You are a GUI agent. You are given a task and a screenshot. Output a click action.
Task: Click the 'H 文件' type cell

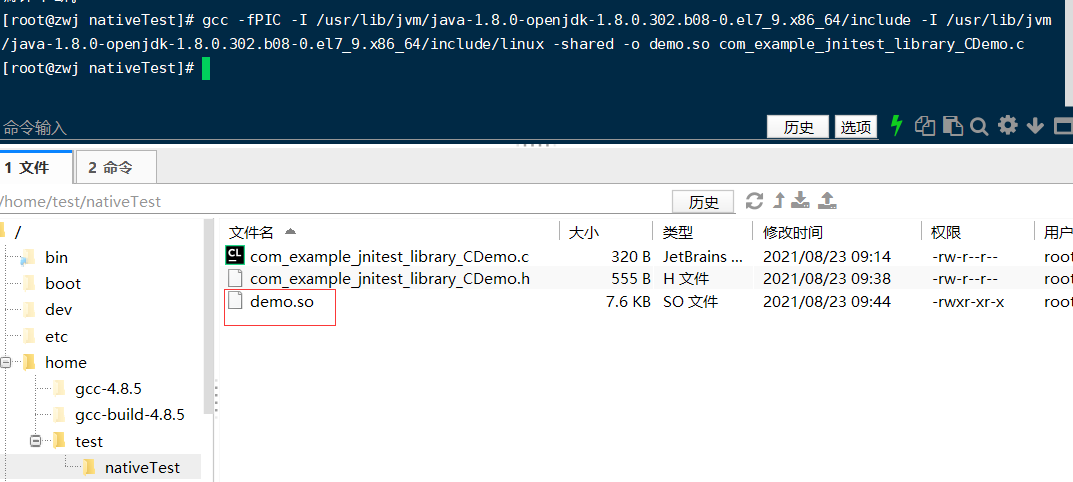[686, 279]
